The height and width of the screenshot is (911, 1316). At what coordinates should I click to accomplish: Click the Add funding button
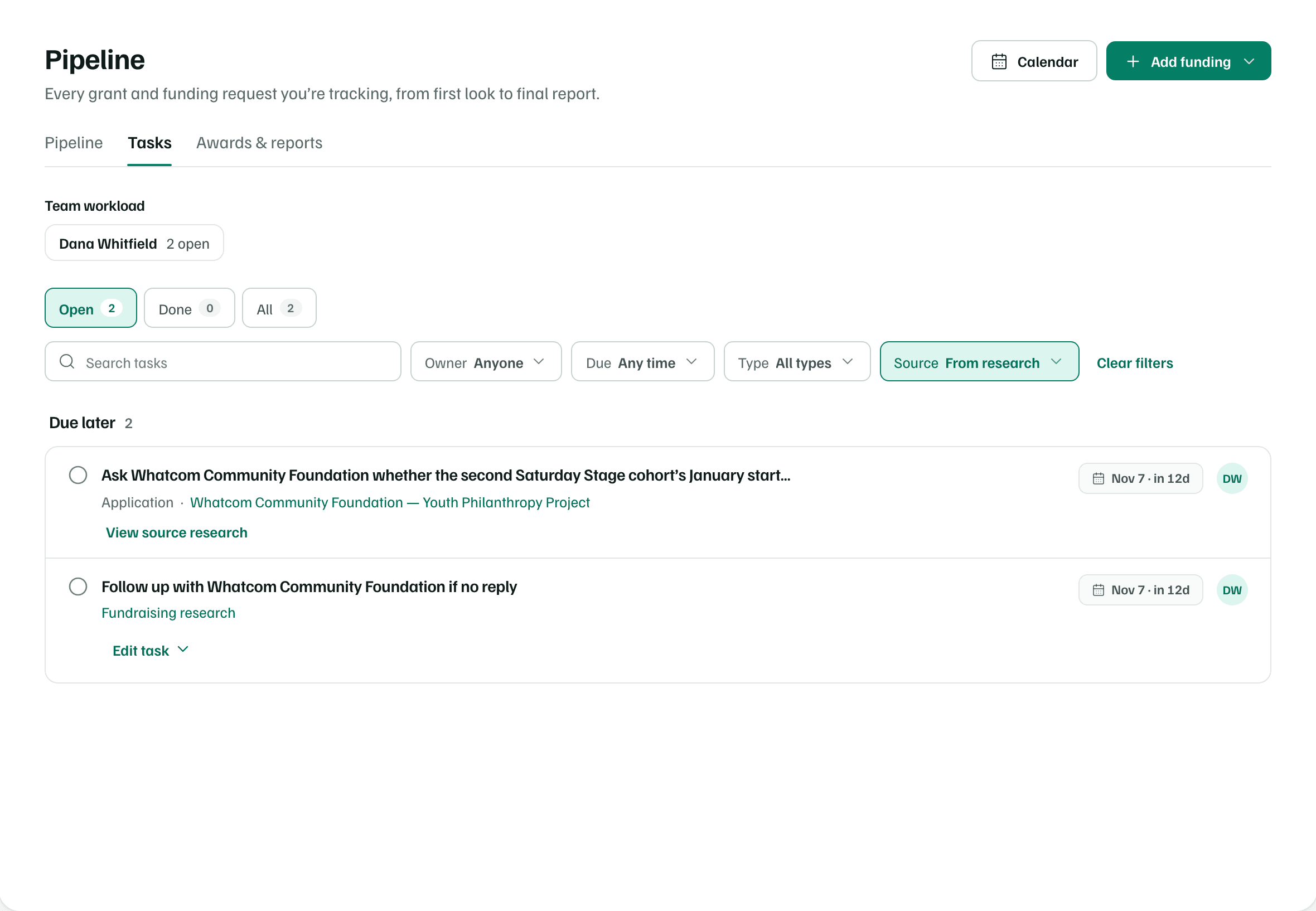[1188, 61]
